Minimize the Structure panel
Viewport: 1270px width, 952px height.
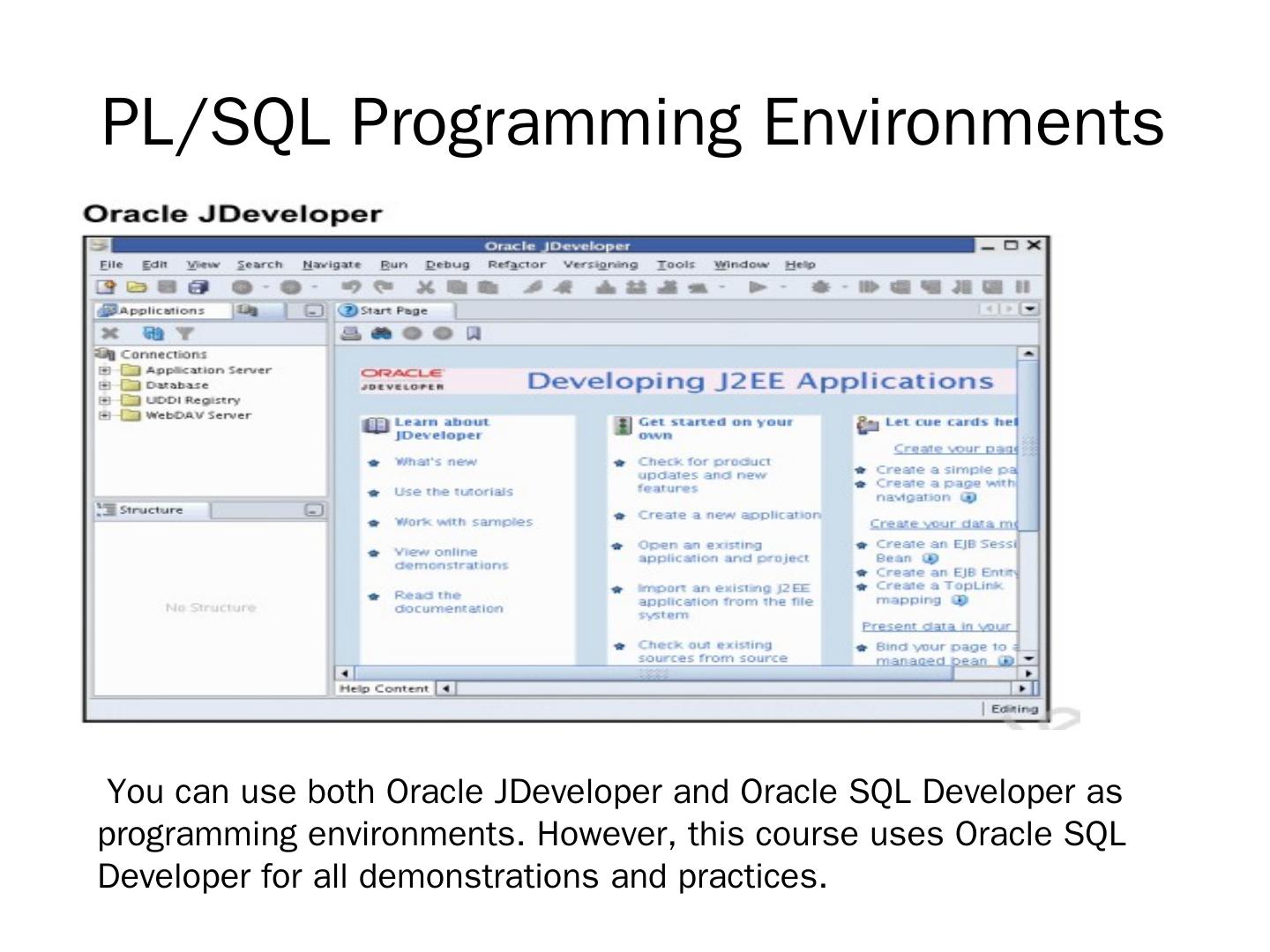[x=314, y=510]
